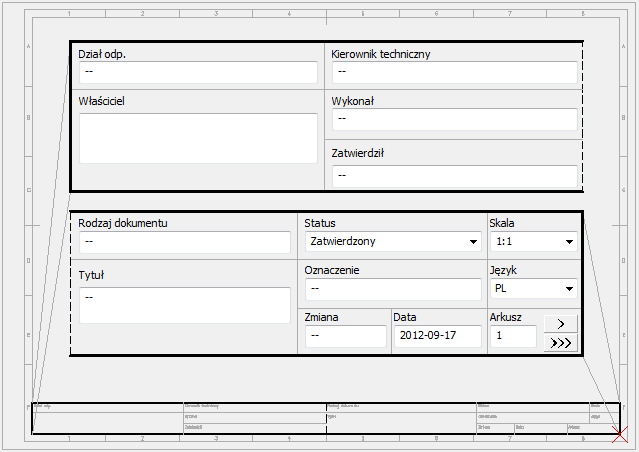Click left half of title block preview
Image resolution: width=639 pixels, height=452 pixels.
point(180,419)
